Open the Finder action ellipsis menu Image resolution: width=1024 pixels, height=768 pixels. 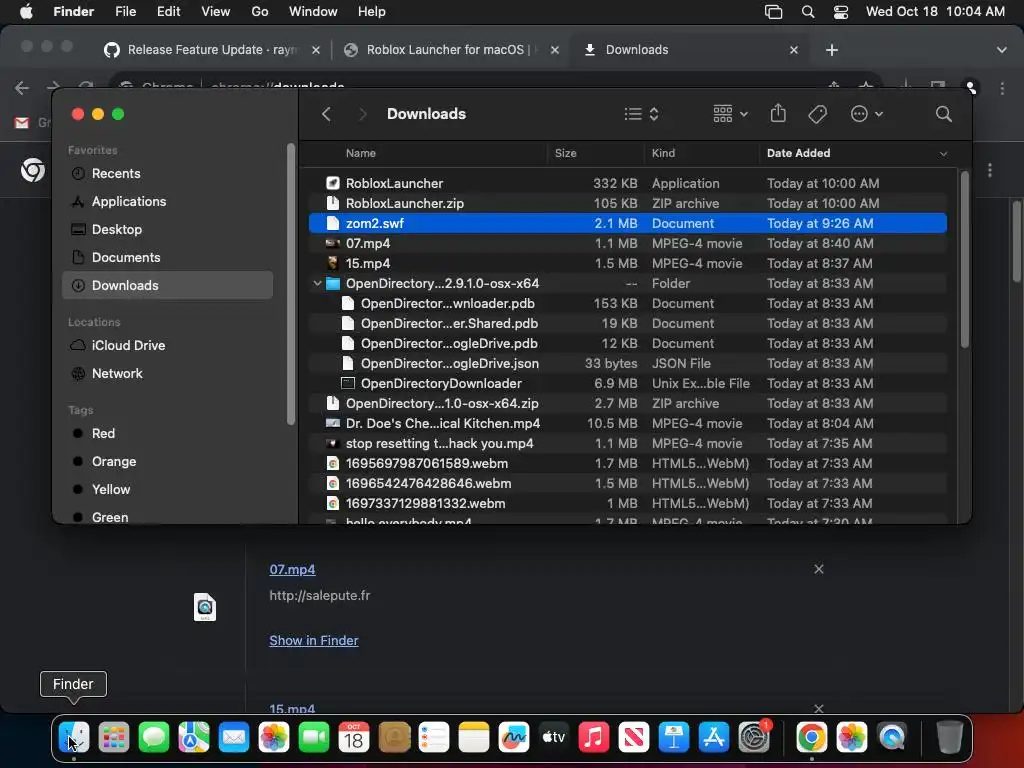pyautogui.click(x=867, y=114)
